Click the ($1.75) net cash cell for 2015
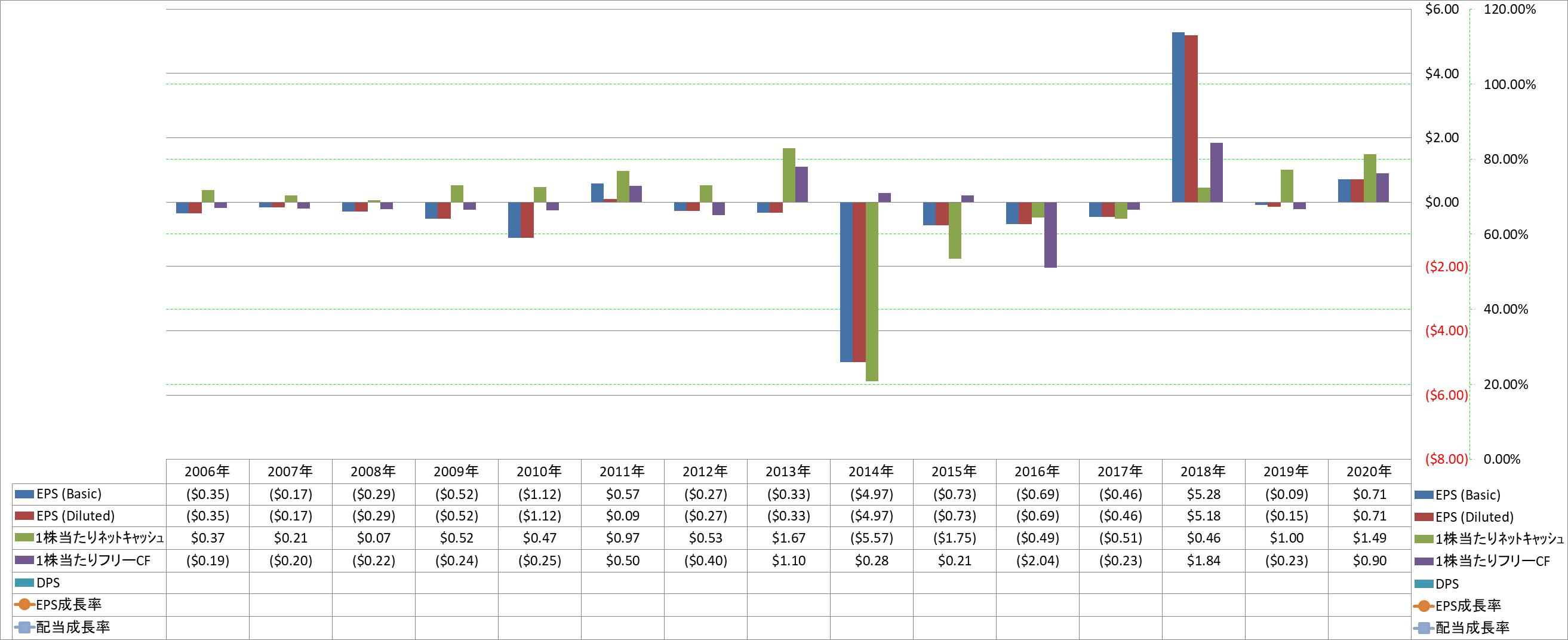The image size is (1568, 640). click(954, 538)
